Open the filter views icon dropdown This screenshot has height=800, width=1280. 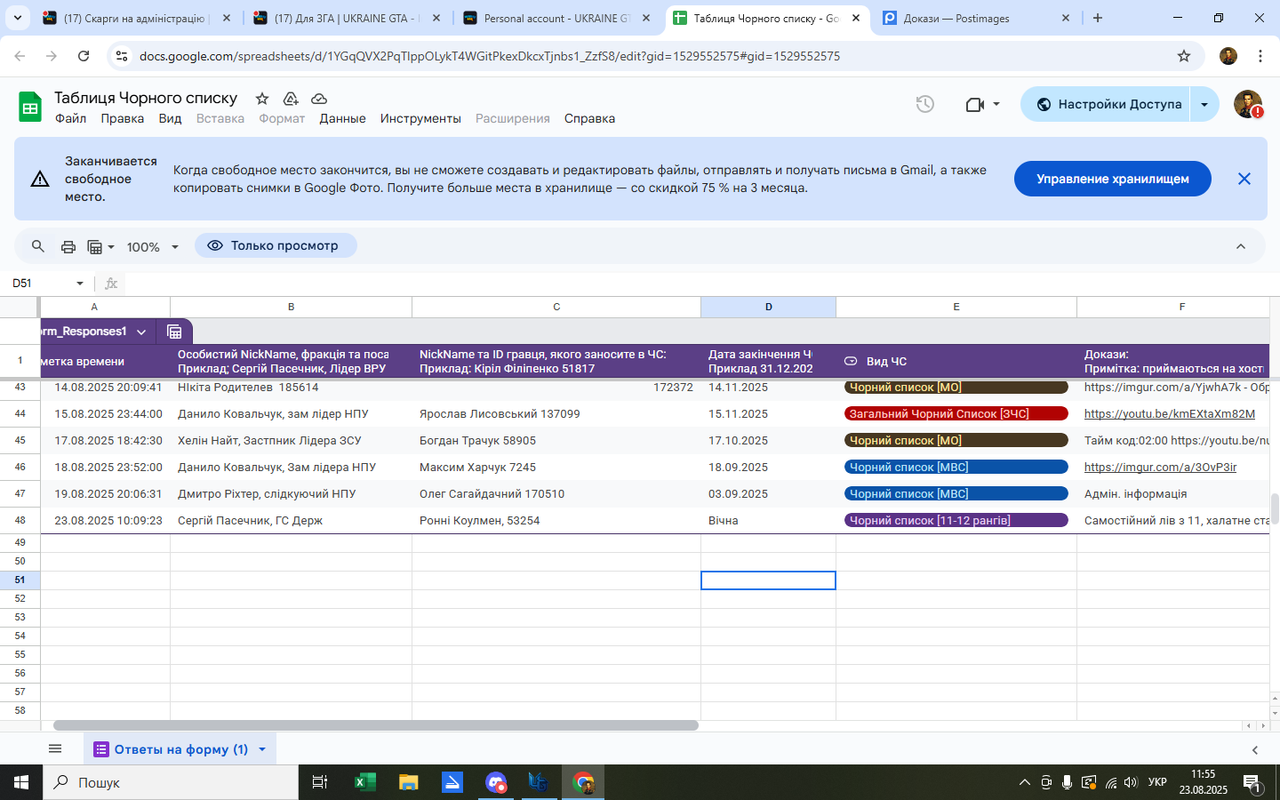(x=101, y=246)
